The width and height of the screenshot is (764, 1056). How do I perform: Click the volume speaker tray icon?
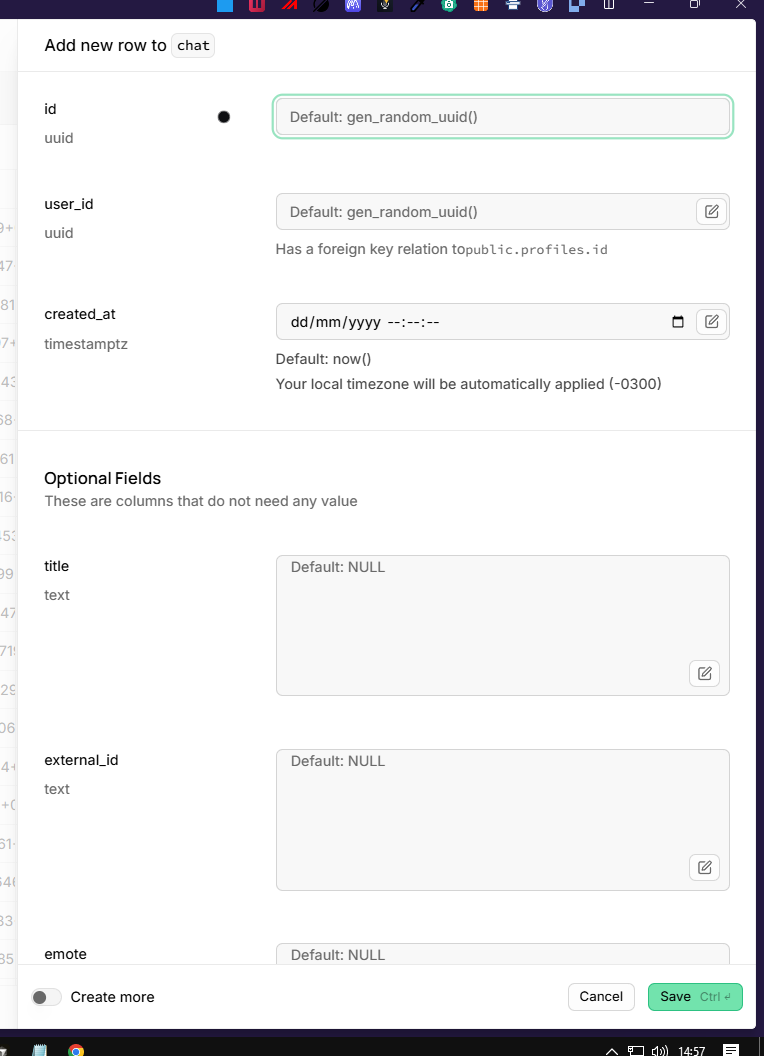[x=660, y=1051]
